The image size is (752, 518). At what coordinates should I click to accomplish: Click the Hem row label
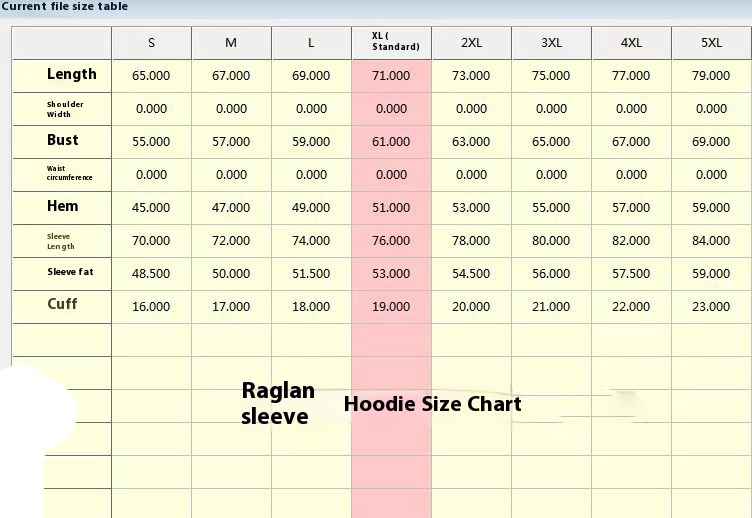62,206
